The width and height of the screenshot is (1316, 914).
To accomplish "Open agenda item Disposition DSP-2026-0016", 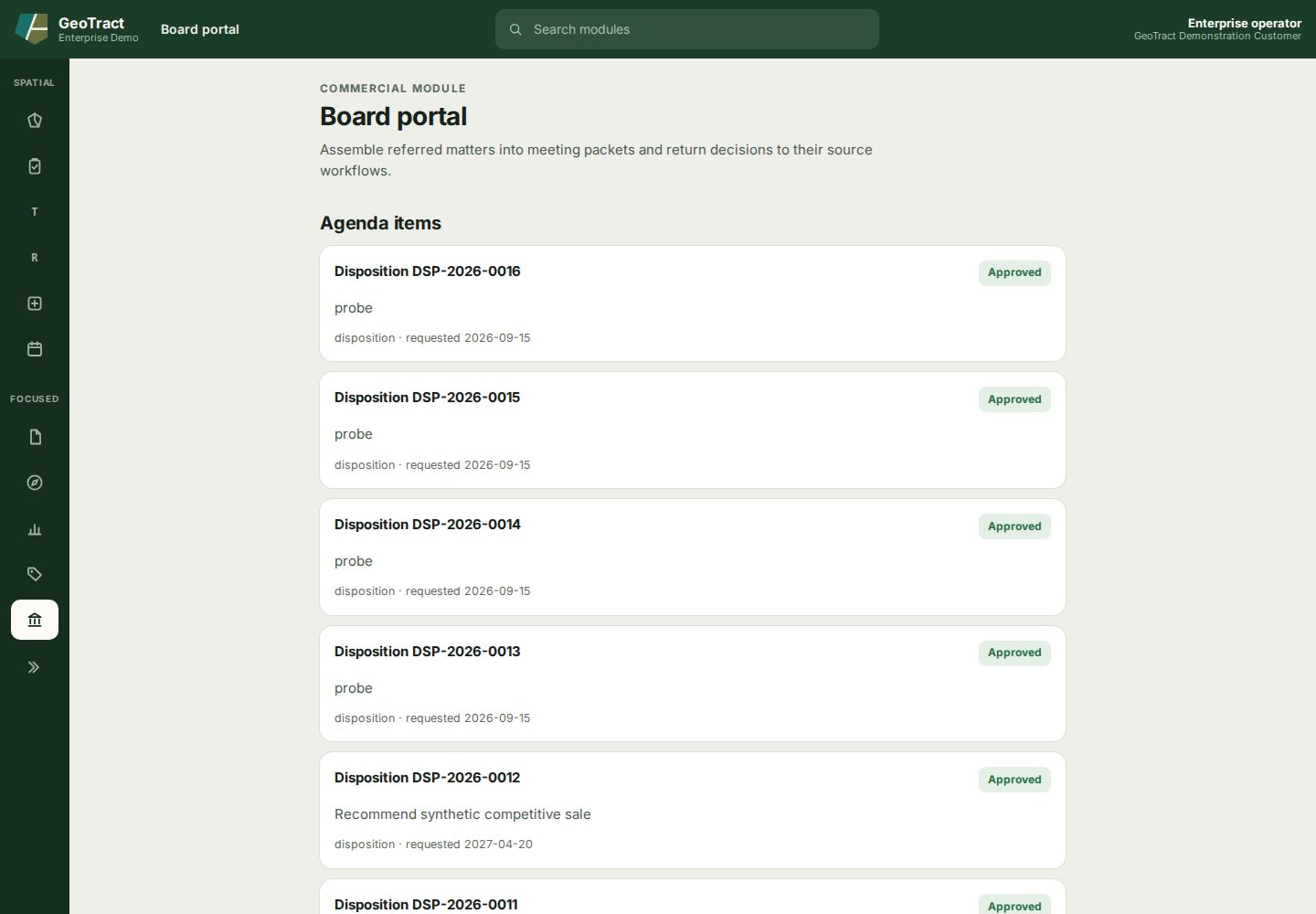I will (693, 303).
